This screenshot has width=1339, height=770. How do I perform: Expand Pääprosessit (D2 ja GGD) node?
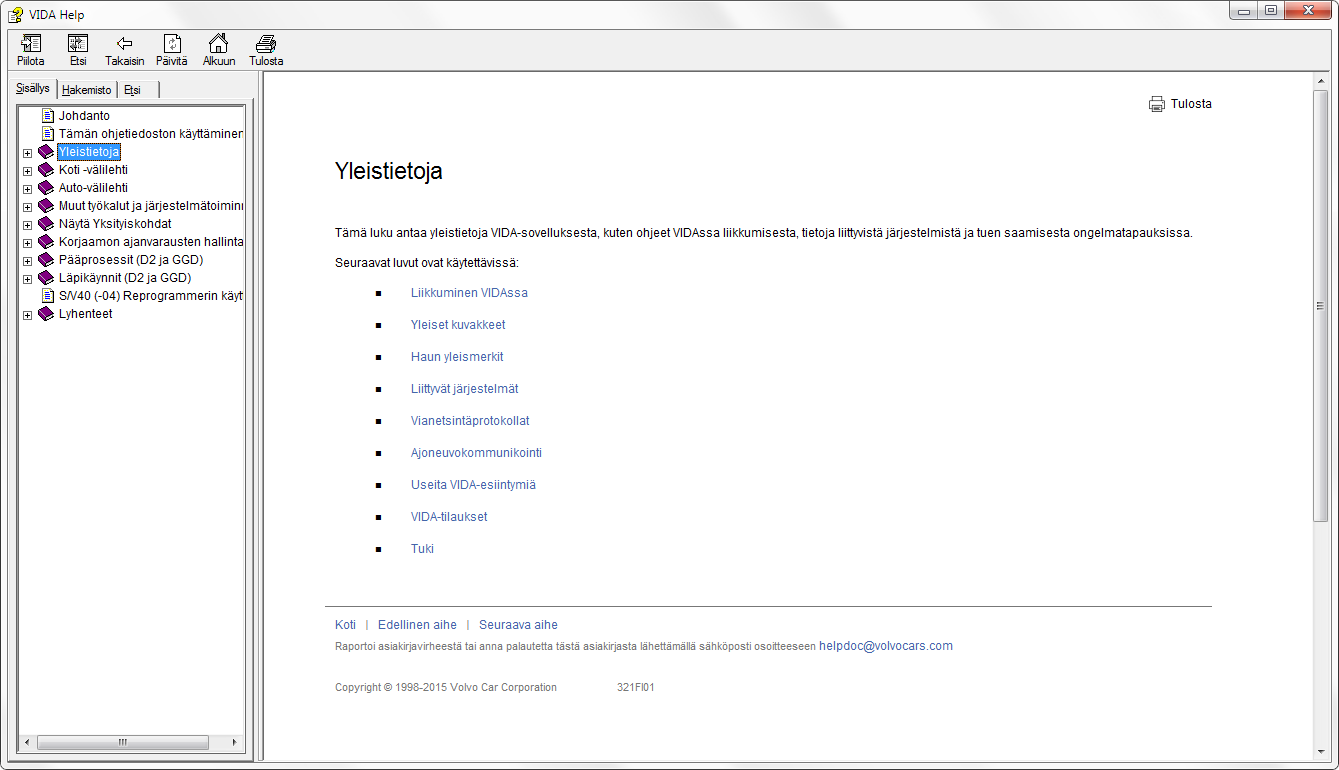tap(27, 261)
